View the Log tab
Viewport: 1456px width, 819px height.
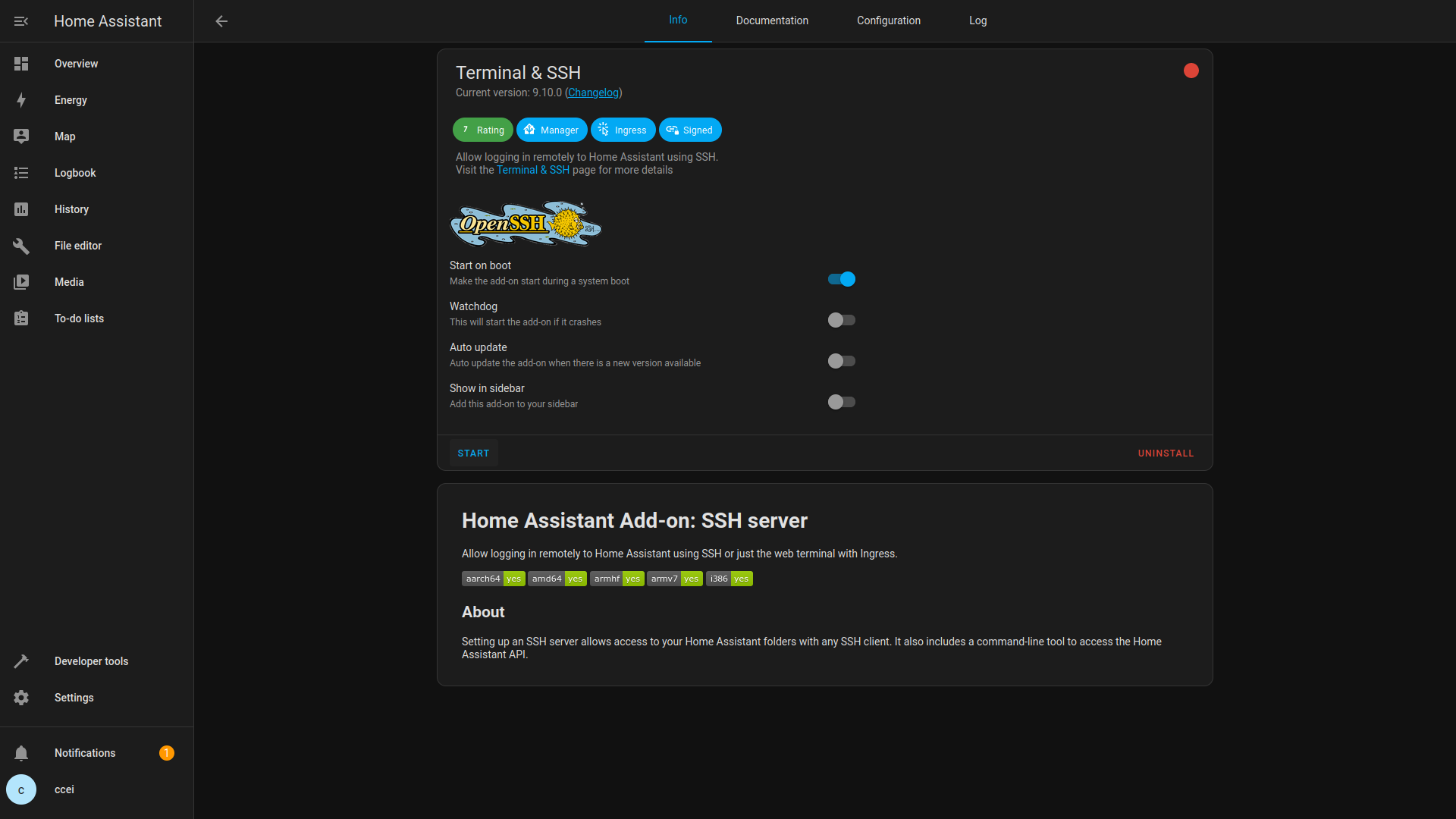977,20
